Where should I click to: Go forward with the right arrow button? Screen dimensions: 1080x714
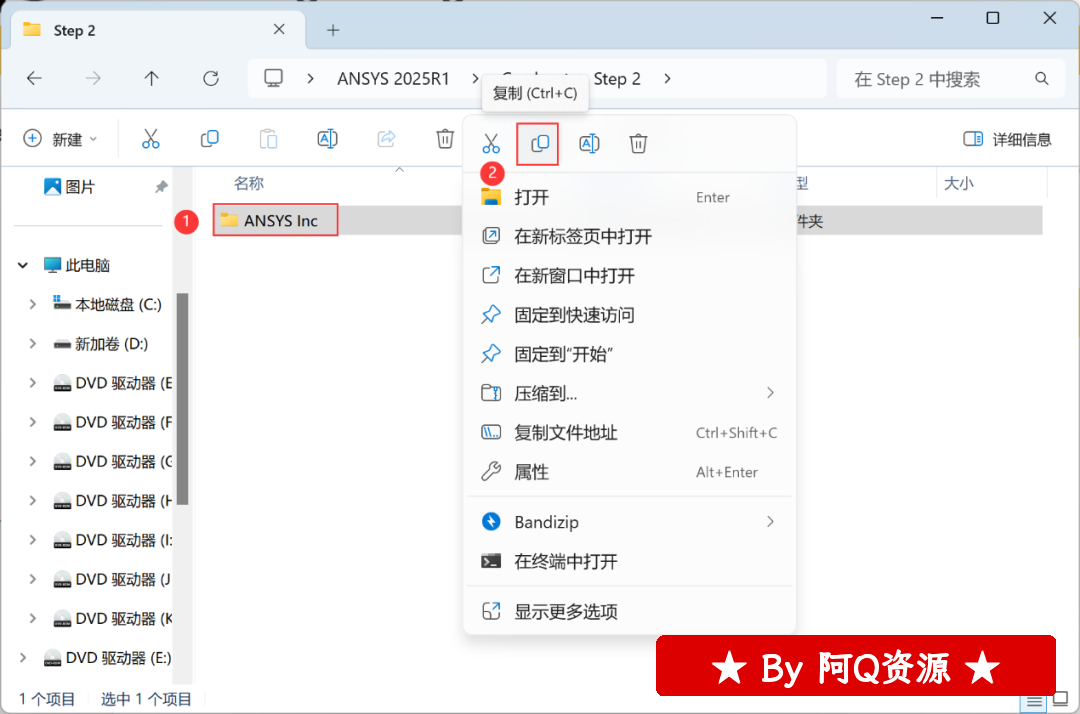[93, 78]
